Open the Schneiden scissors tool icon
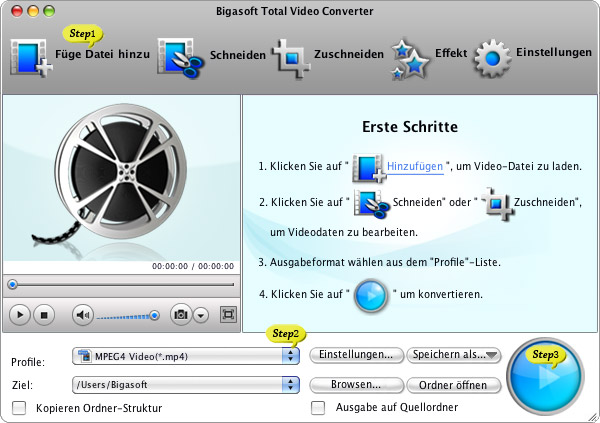 tap(181, 58)
